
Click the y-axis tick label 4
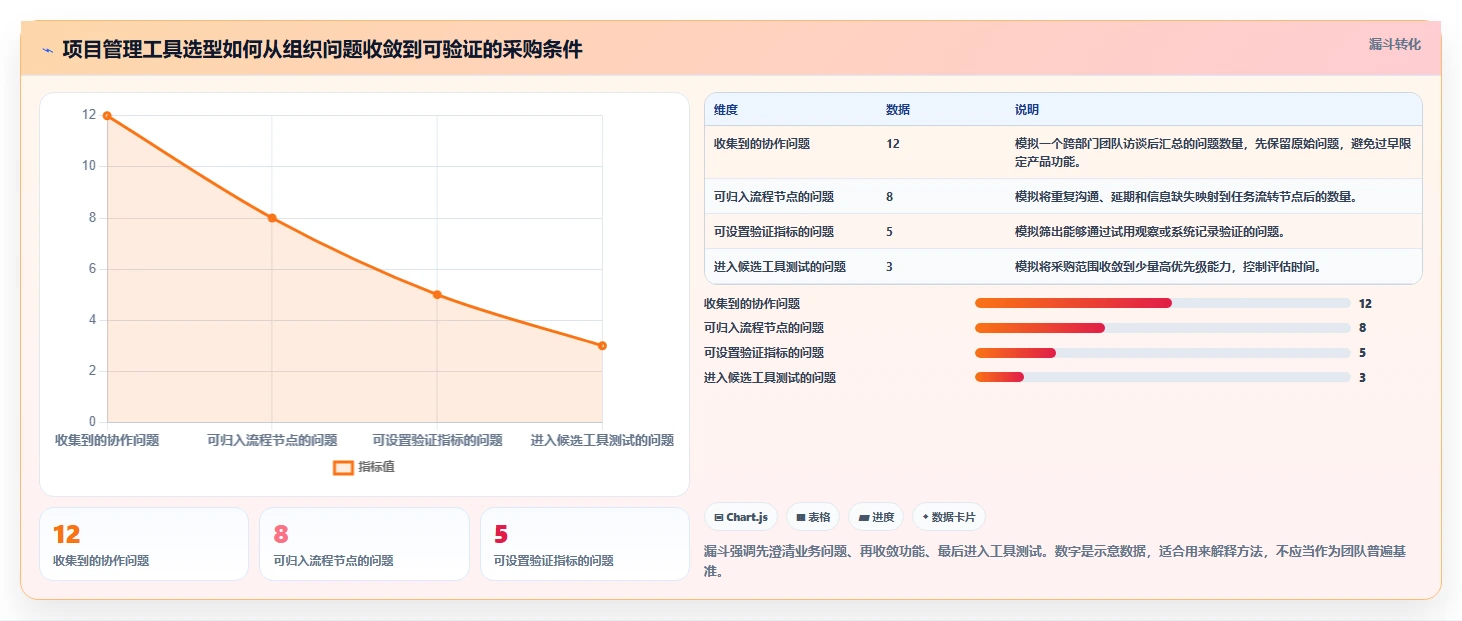click(93, 320)
